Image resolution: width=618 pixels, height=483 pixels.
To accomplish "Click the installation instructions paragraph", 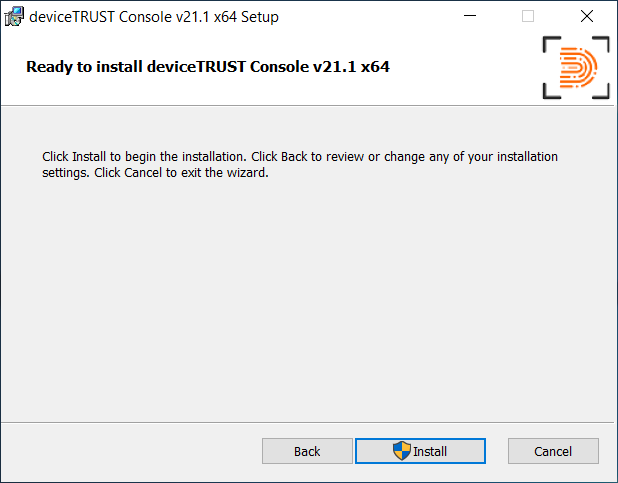I will (300, 164).
